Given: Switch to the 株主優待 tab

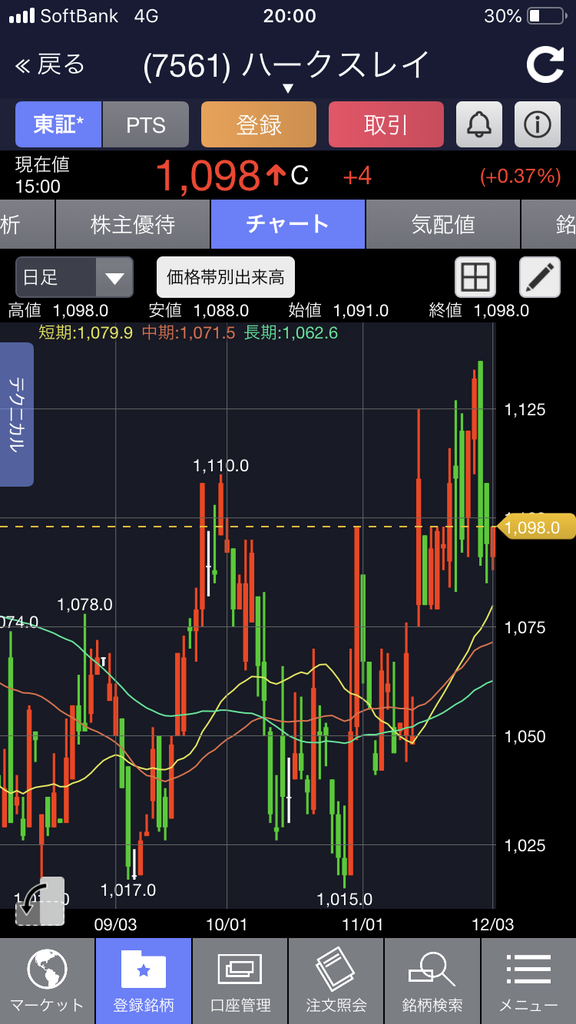Looking at the screenshot, I should click(x=133, y=225).
